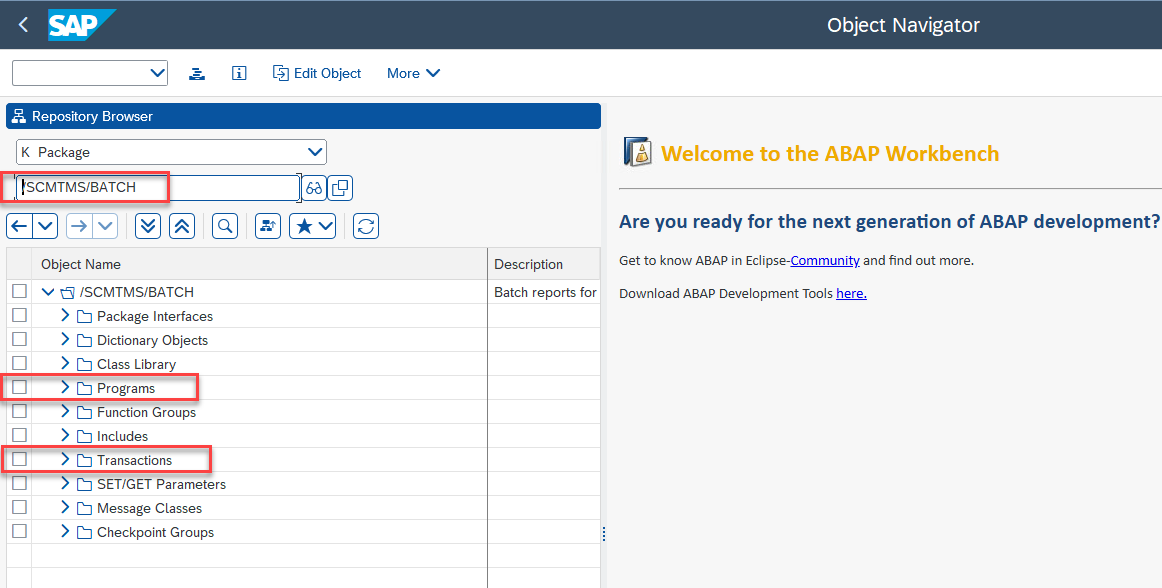
Task: Click the Edit Object button
Action: tap(317, 73)
